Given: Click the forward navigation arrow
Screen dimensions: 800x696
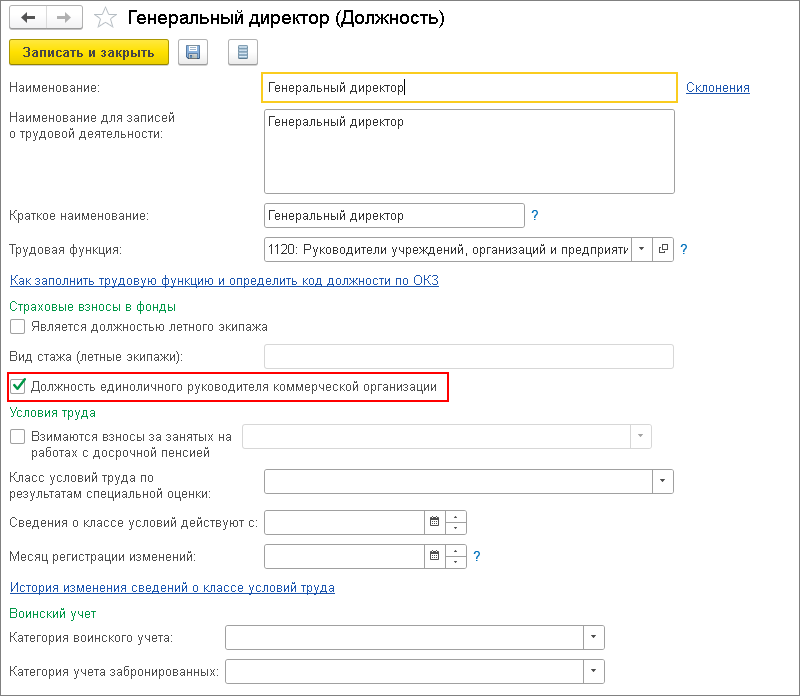Looking at the screenshot, I should (x=64, y=18).
